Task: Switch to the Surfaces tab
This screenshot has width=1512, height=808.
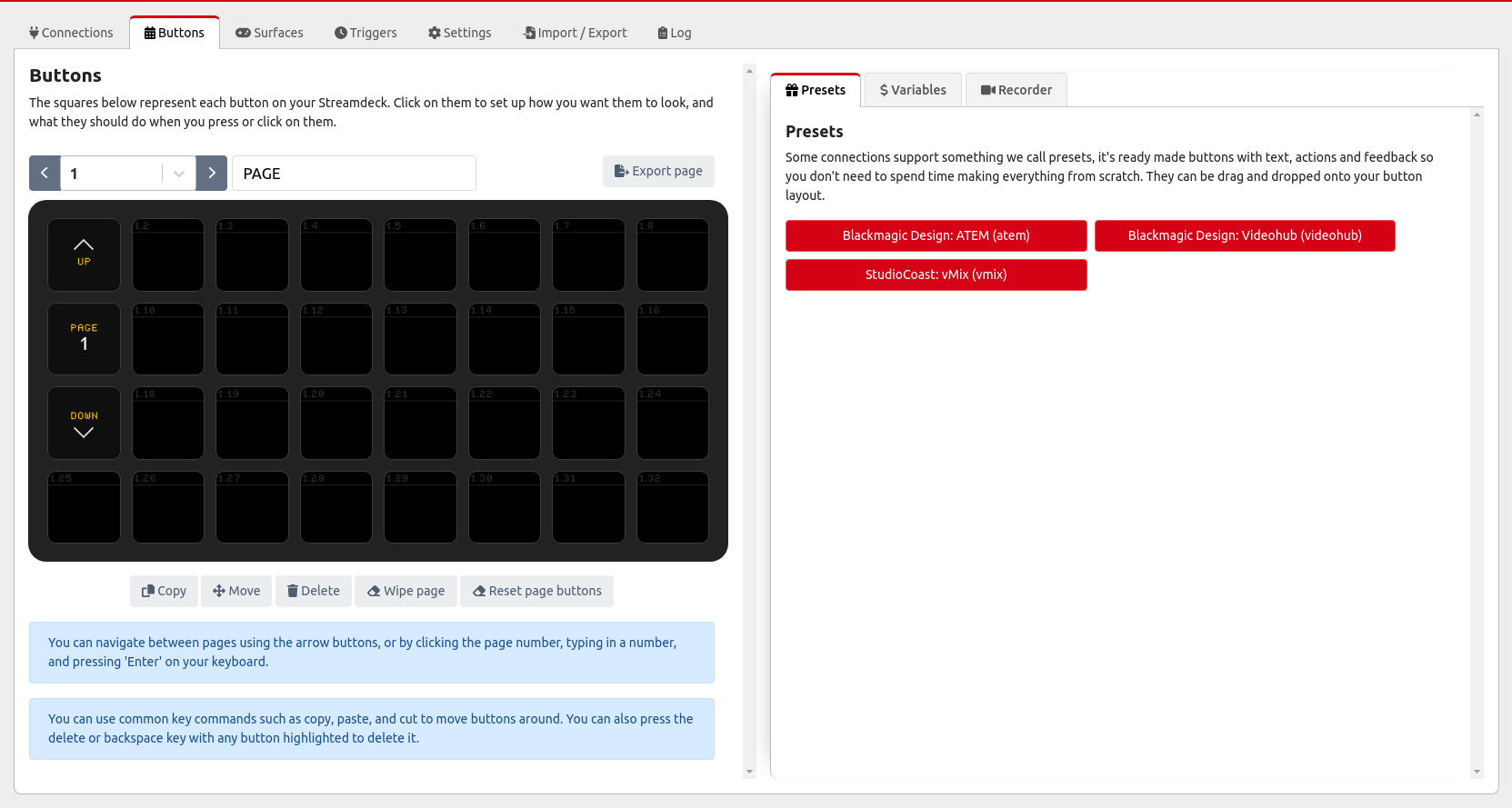Action: tap(269, 33)
